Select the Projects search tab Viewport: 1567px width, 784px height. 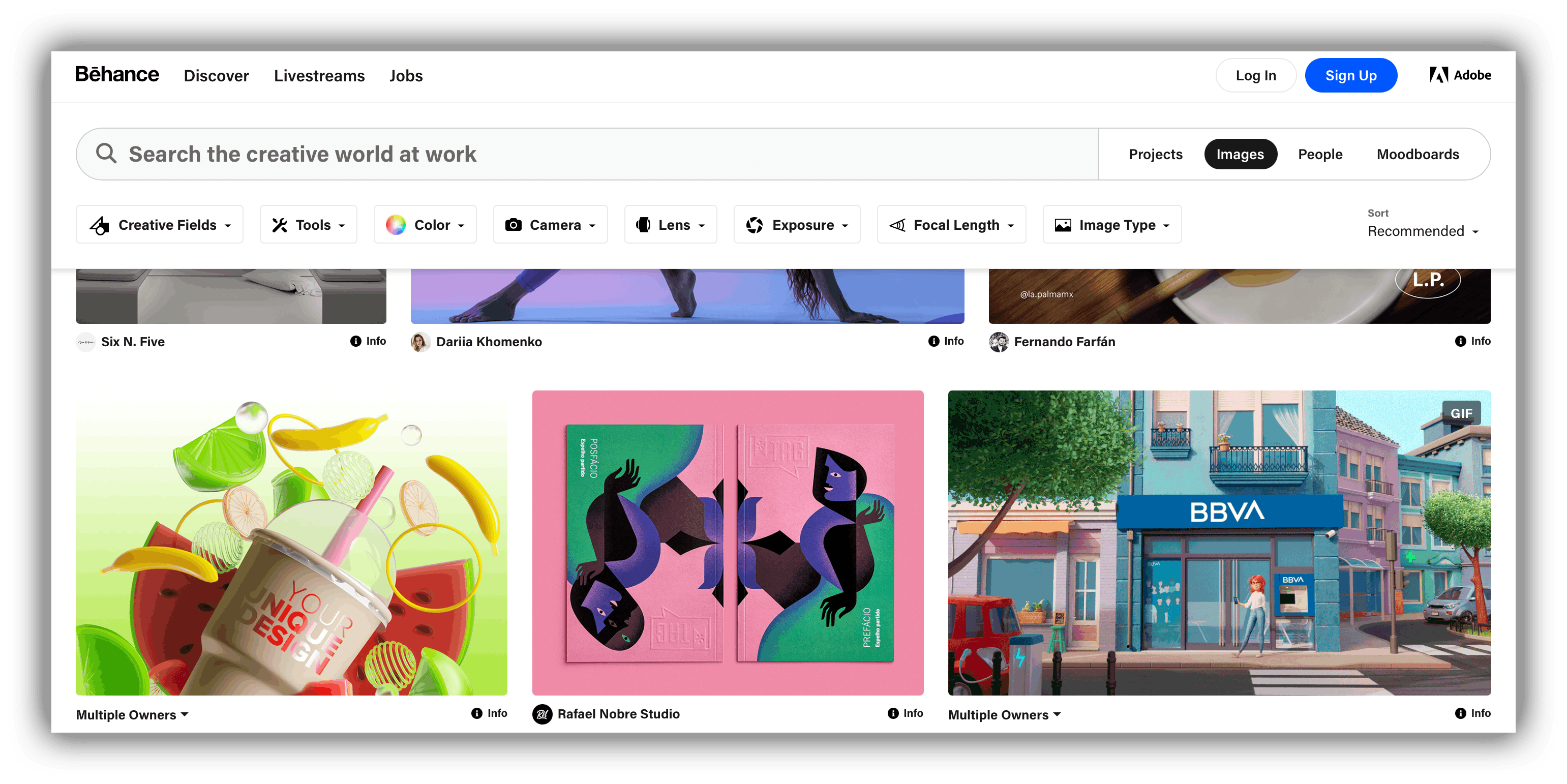(x=1155, y=154)
